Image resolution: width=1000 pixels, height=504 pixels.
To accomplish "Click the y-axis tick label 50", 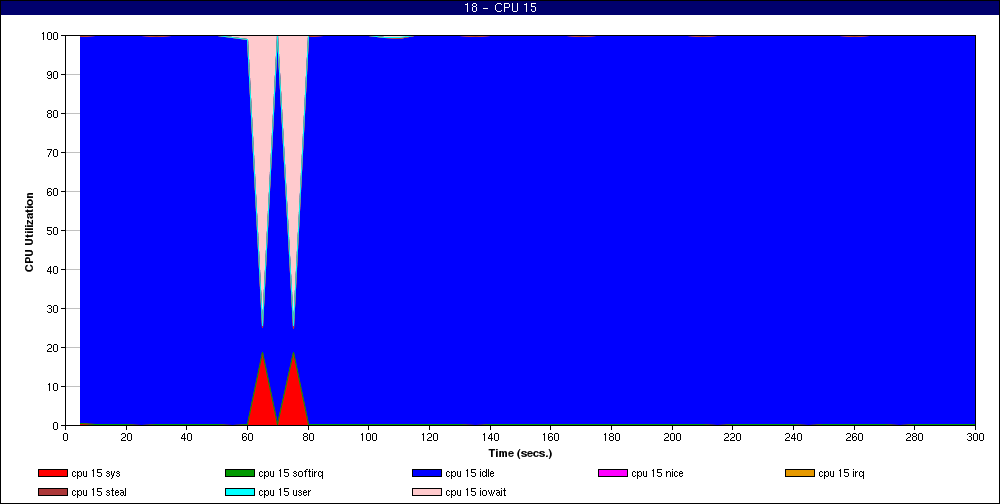I will tap(53, 230).
